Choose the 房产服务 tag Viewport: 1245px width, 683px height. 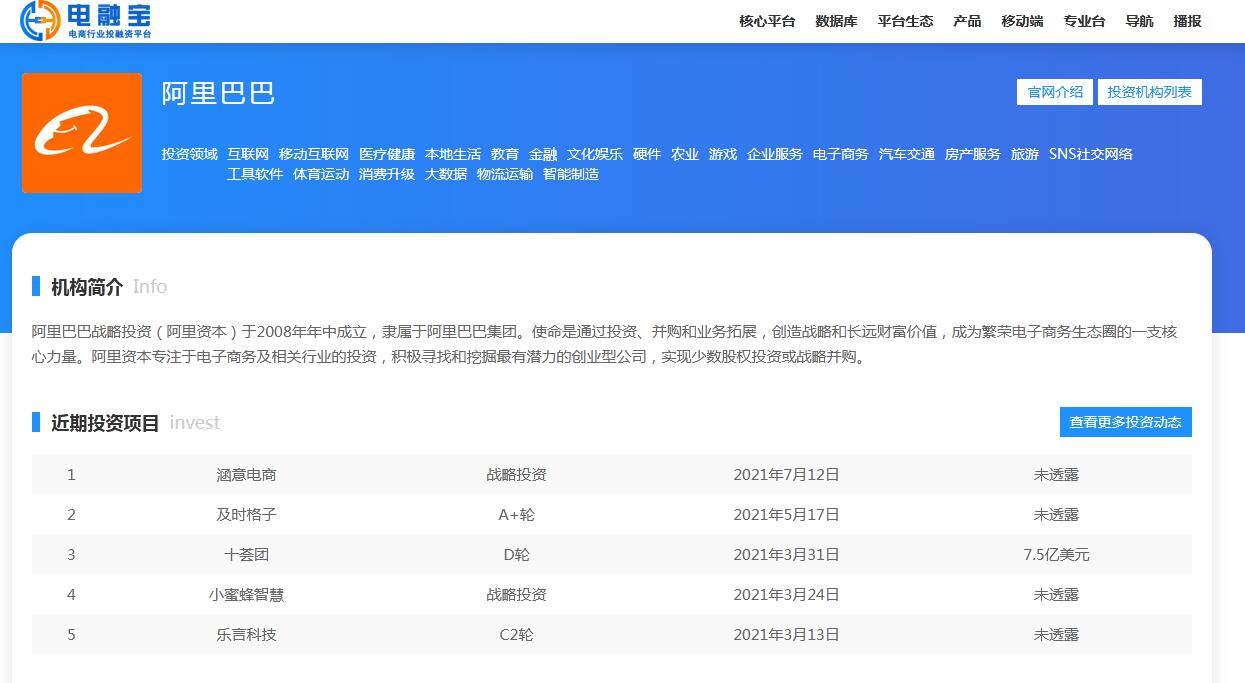973,154
